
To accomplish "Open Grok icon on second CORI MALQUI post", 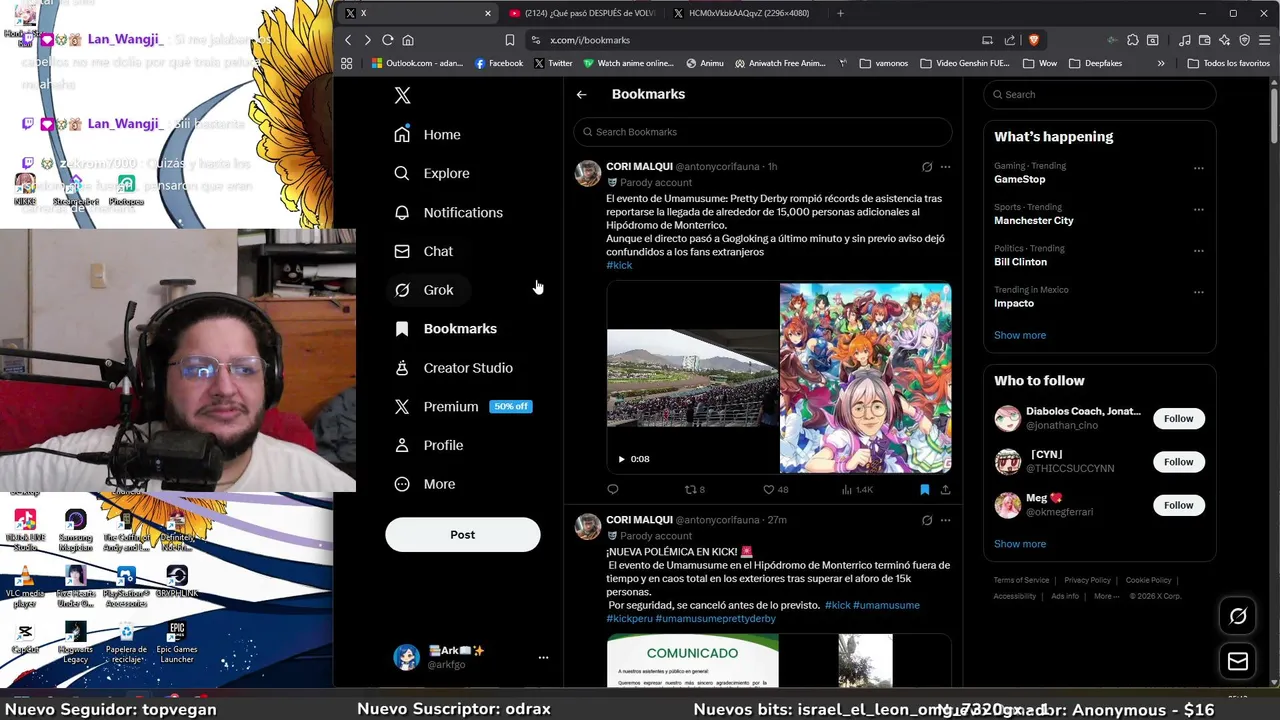I will click(x=927, y=520).
